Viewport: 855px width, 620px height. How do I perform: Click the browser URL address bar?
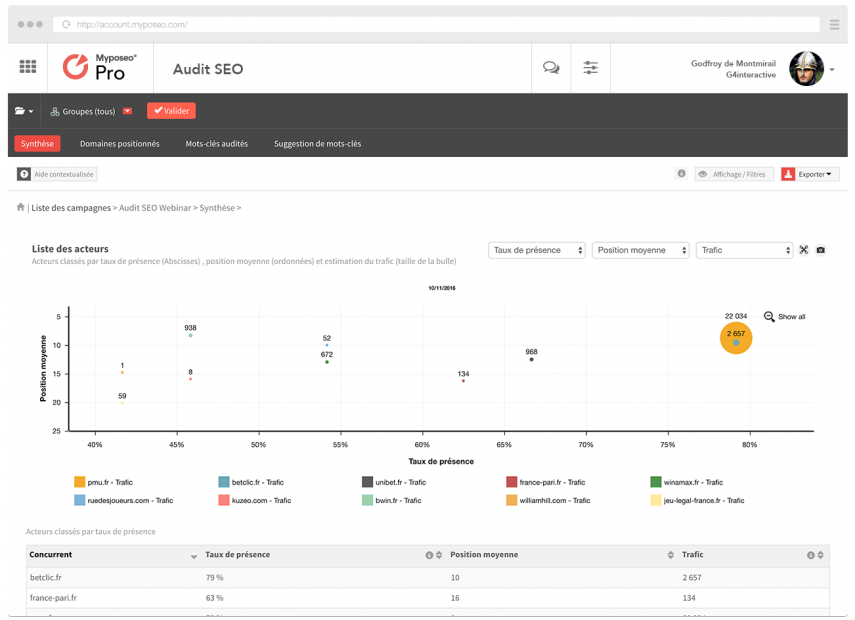436,25
